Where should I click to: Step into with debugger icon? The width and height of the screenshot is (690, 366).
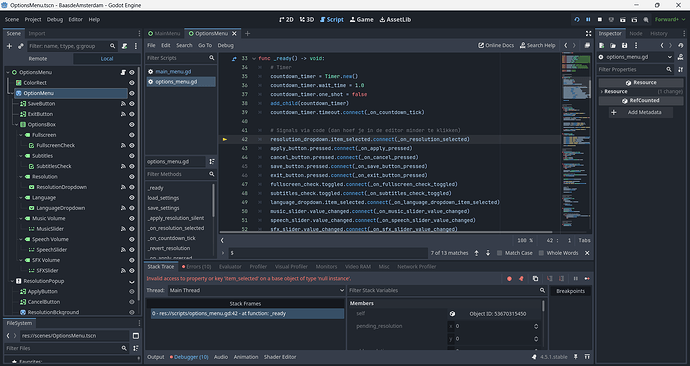point(549,278)
